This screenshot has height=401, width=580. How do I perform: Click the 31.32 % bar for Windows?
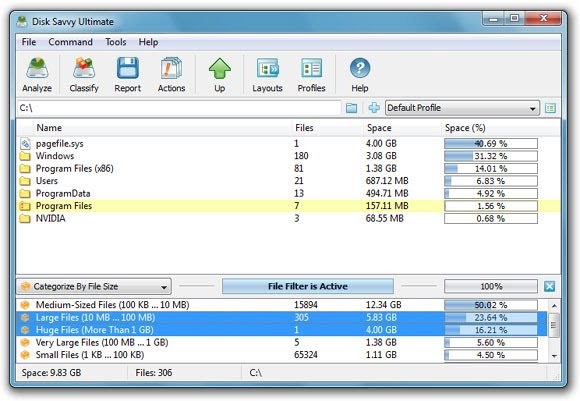491,156
